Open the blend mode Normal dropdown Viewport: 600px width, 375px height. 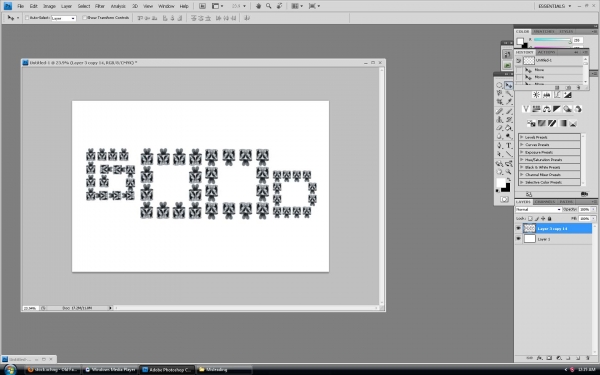point(538,209)
